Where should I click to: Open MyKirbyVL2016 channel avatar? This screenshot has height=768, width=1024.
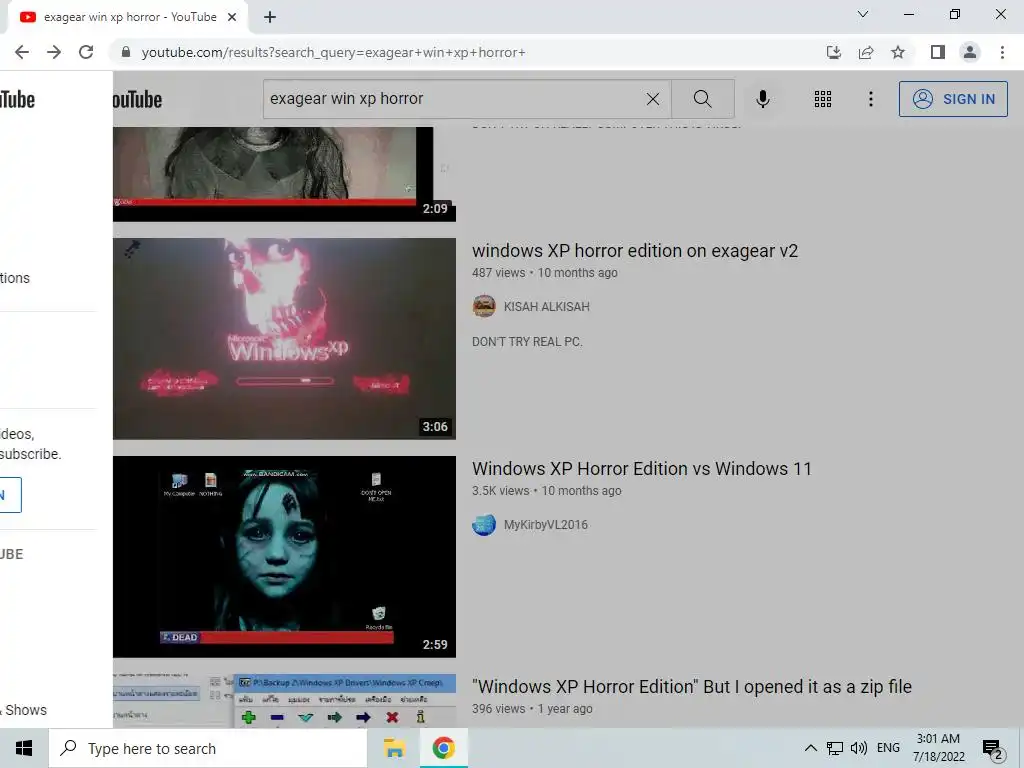click(484, 524)
